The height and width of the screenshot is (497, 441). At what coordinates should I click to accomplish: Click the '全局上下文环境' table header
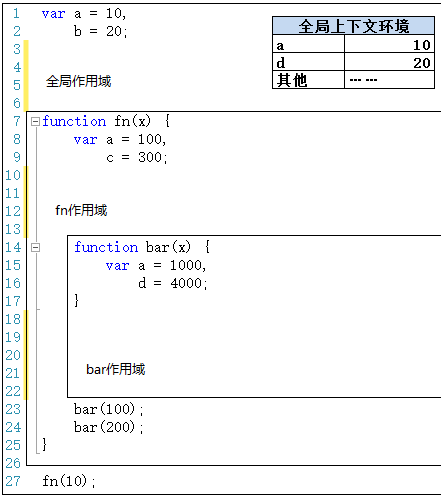[353, 26]
